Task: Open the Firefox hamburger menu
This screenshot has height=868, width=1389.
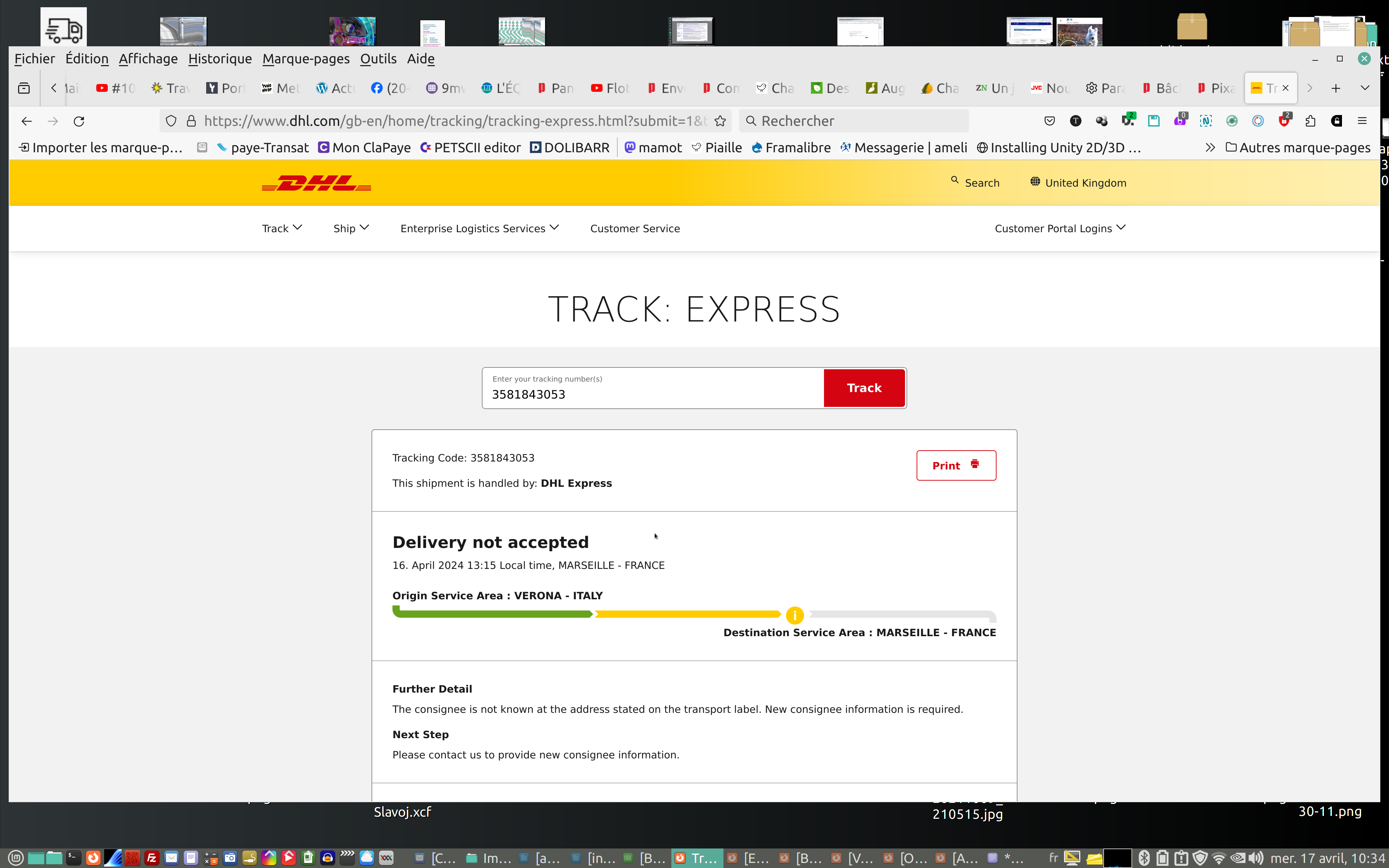Action: click(x=1362, y=121)
